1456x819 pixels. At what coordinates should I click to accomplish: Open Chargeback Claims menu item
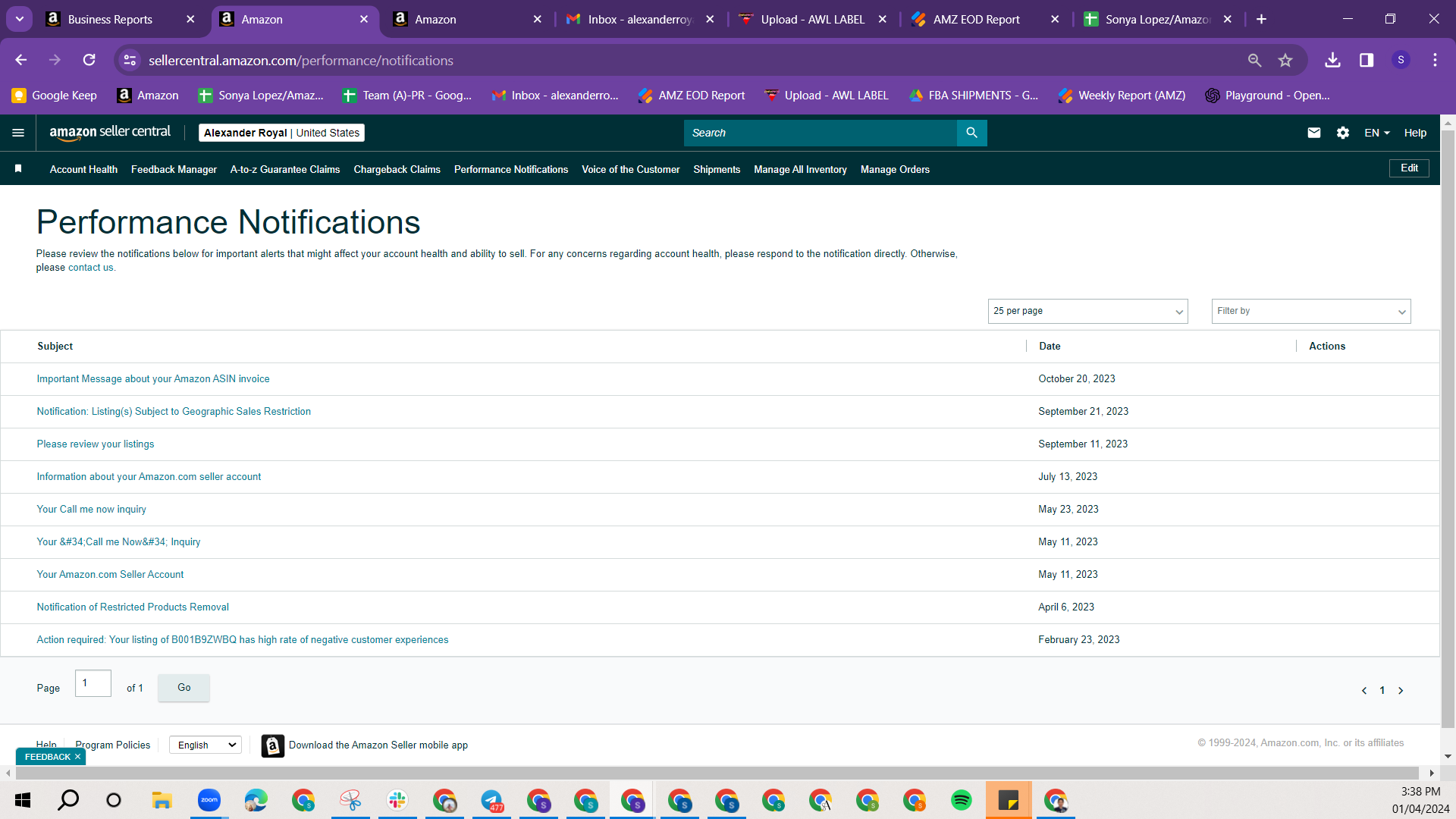coord(397,169)
